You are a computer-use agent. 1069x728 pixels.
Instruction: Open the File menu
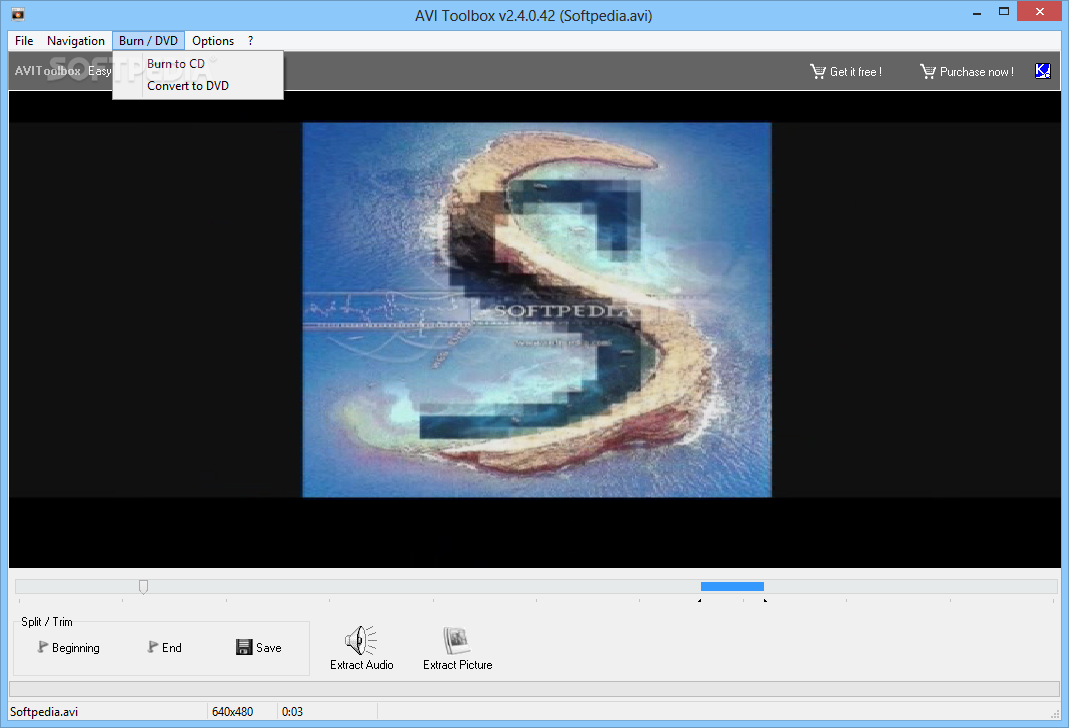coord(24,41)
